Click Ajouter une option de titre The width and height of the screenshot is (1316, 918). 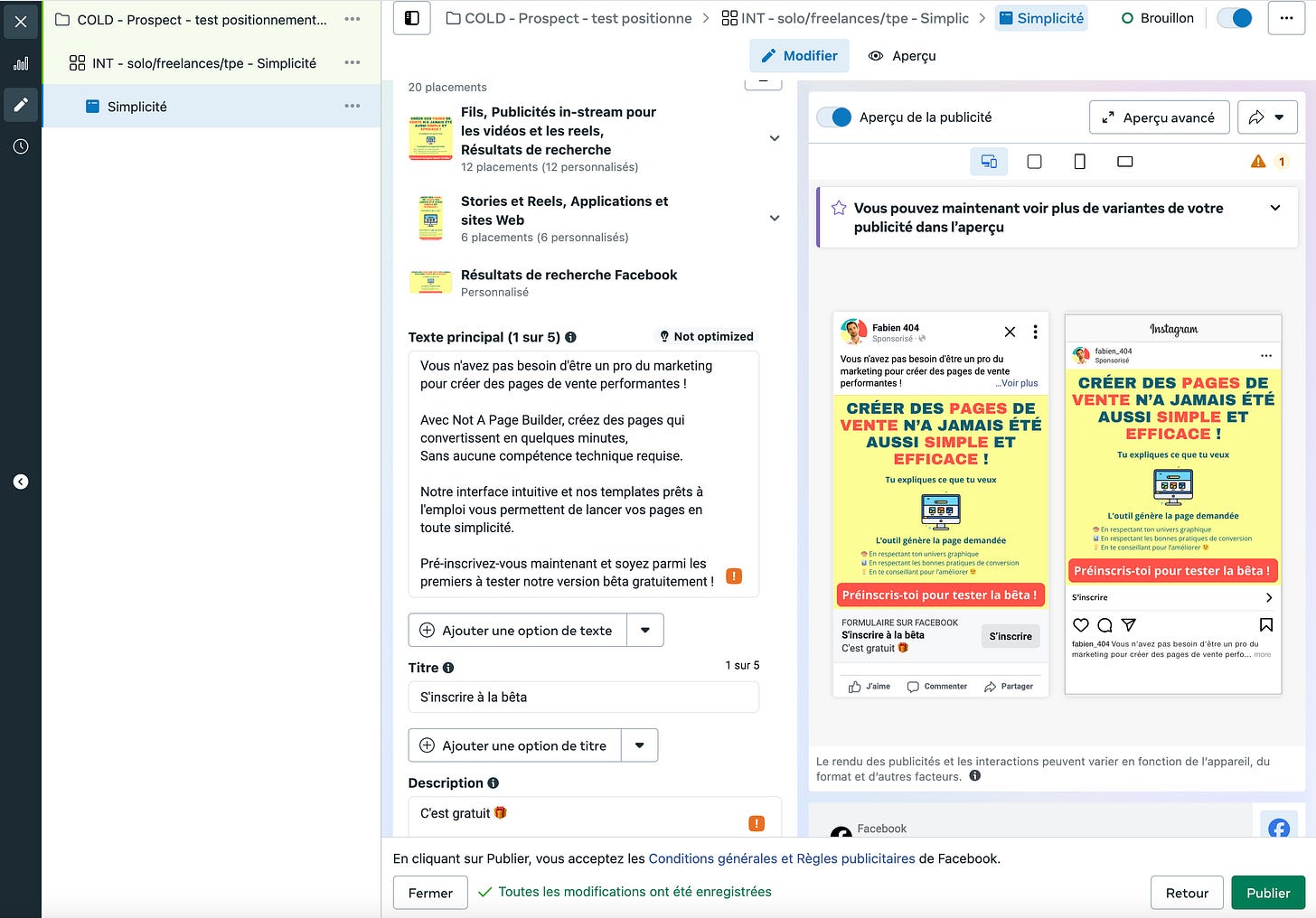point(514,745)
